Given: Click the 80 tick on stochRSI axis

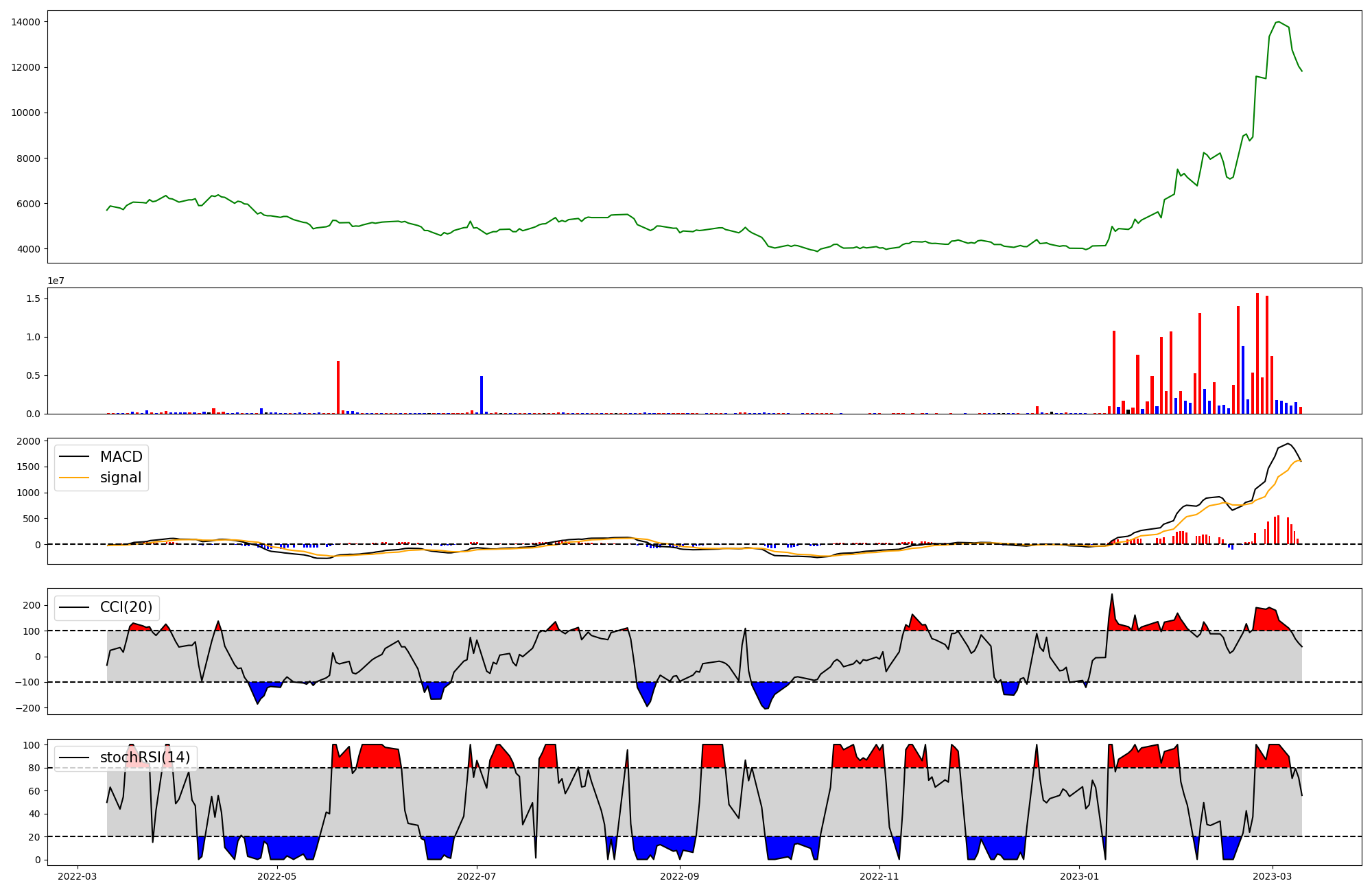Looking at the screenshot, I should (33, 768).
